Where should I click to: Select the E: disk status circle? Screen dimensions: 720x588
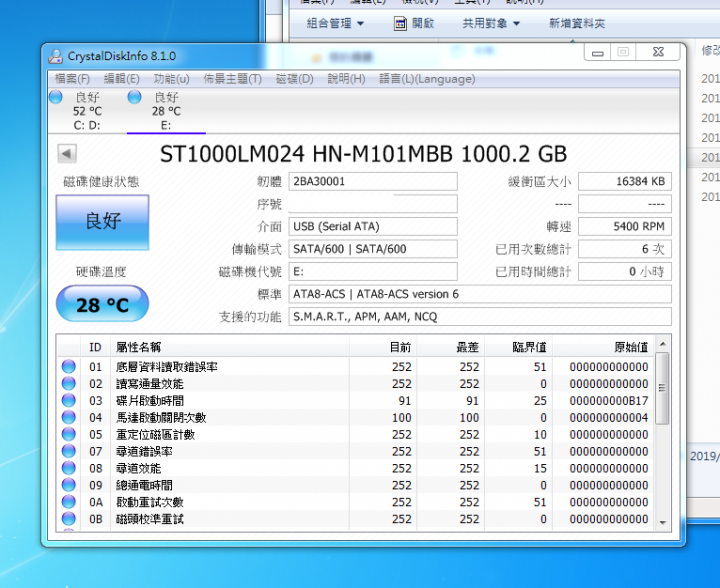[135, 97]
